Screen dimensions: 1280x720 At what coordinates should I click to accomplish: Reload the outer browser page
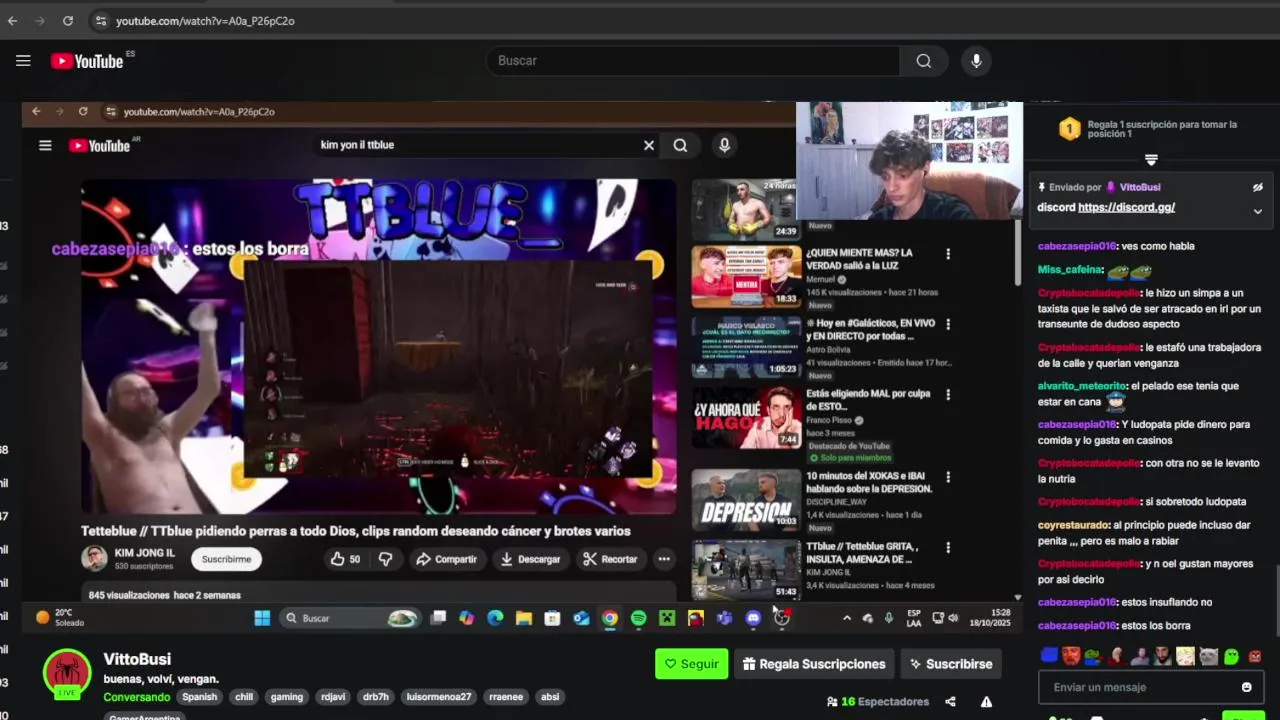pyautogui.click(x=67, y=20)
